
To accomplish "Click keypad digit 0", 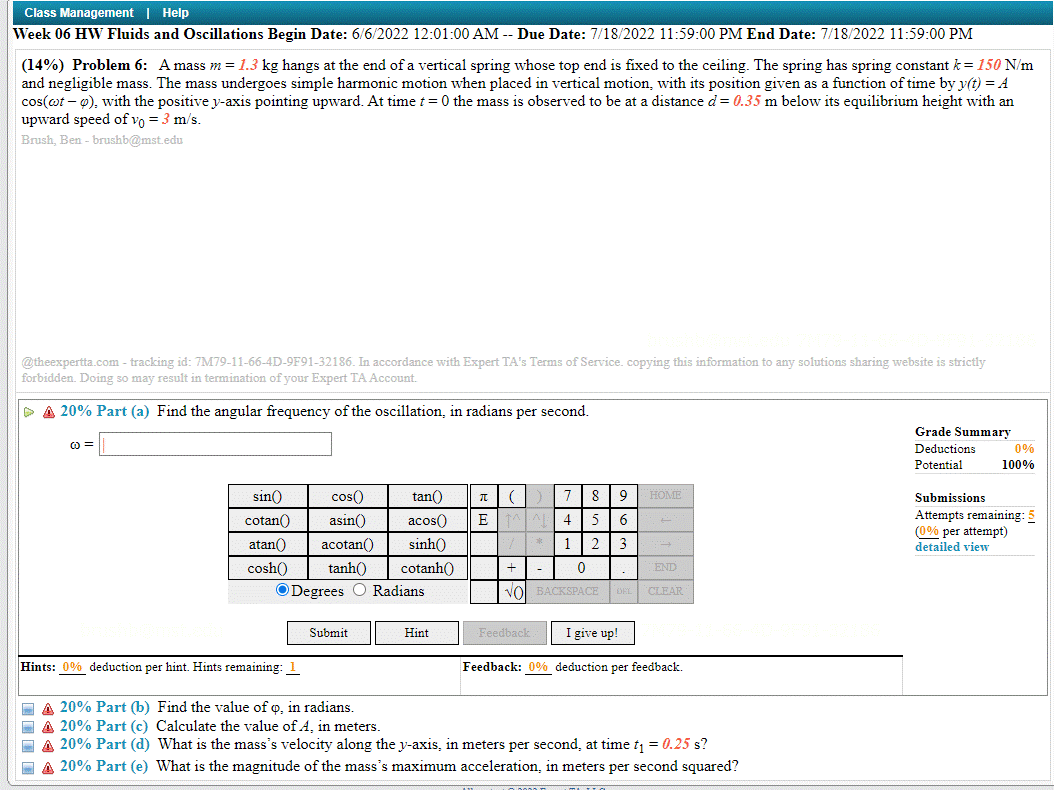I will [x=581, y=568].
